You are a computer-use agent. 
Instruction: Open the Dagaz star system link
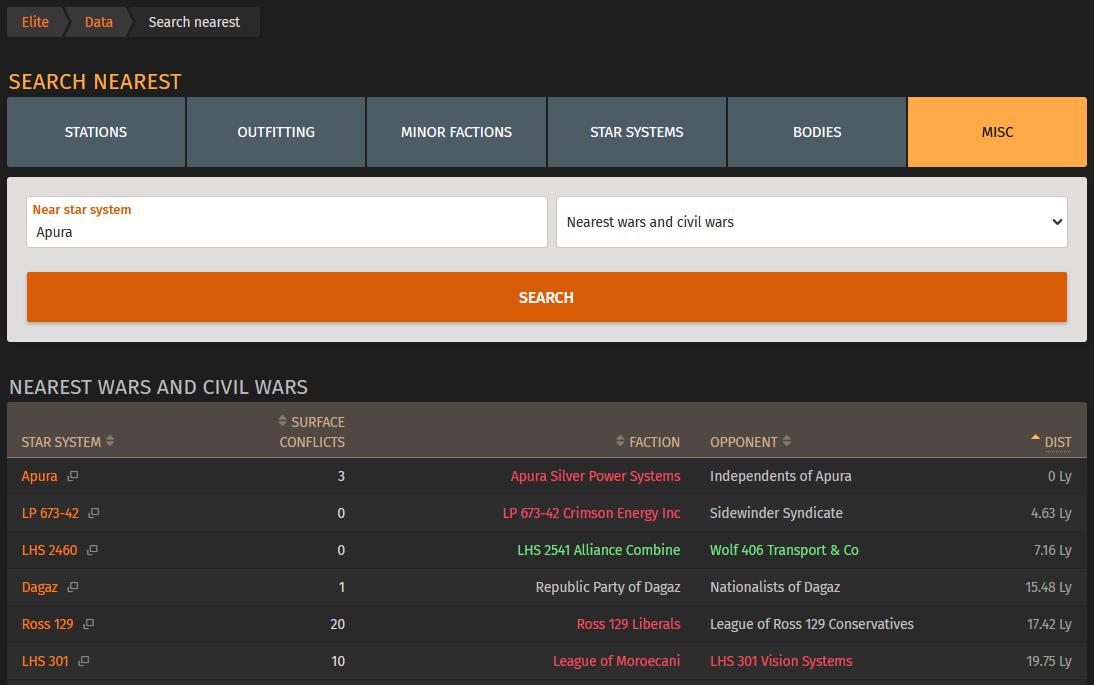(40, 587)
